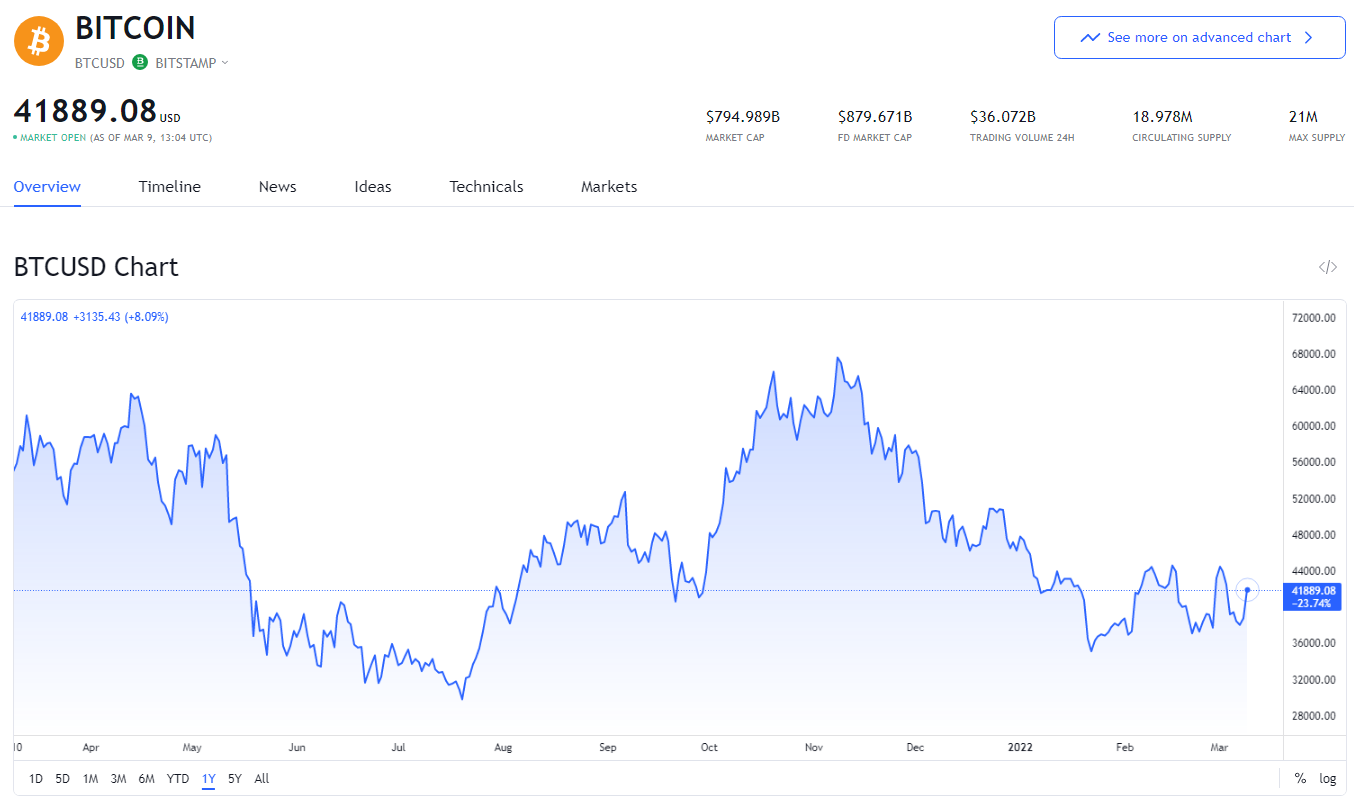Click the BITCOIN title heading
The height and width of the screenshot is (803, 1354).
(136, 28)
